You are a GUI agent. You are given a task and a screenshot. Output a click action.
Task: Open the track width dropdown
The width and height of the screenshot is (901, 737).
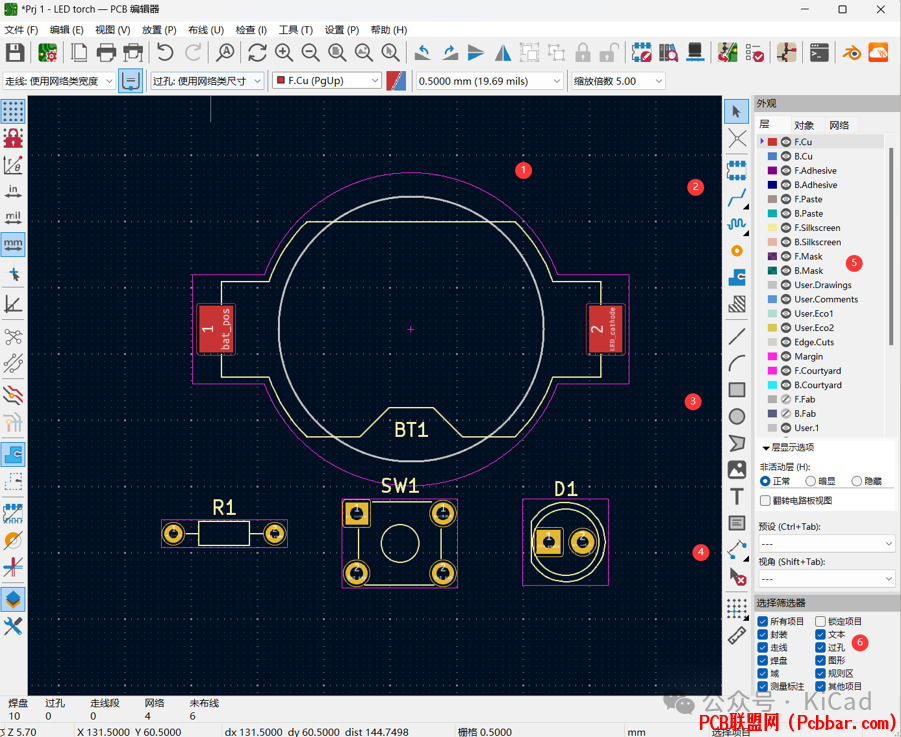click(x=59, y=81)
